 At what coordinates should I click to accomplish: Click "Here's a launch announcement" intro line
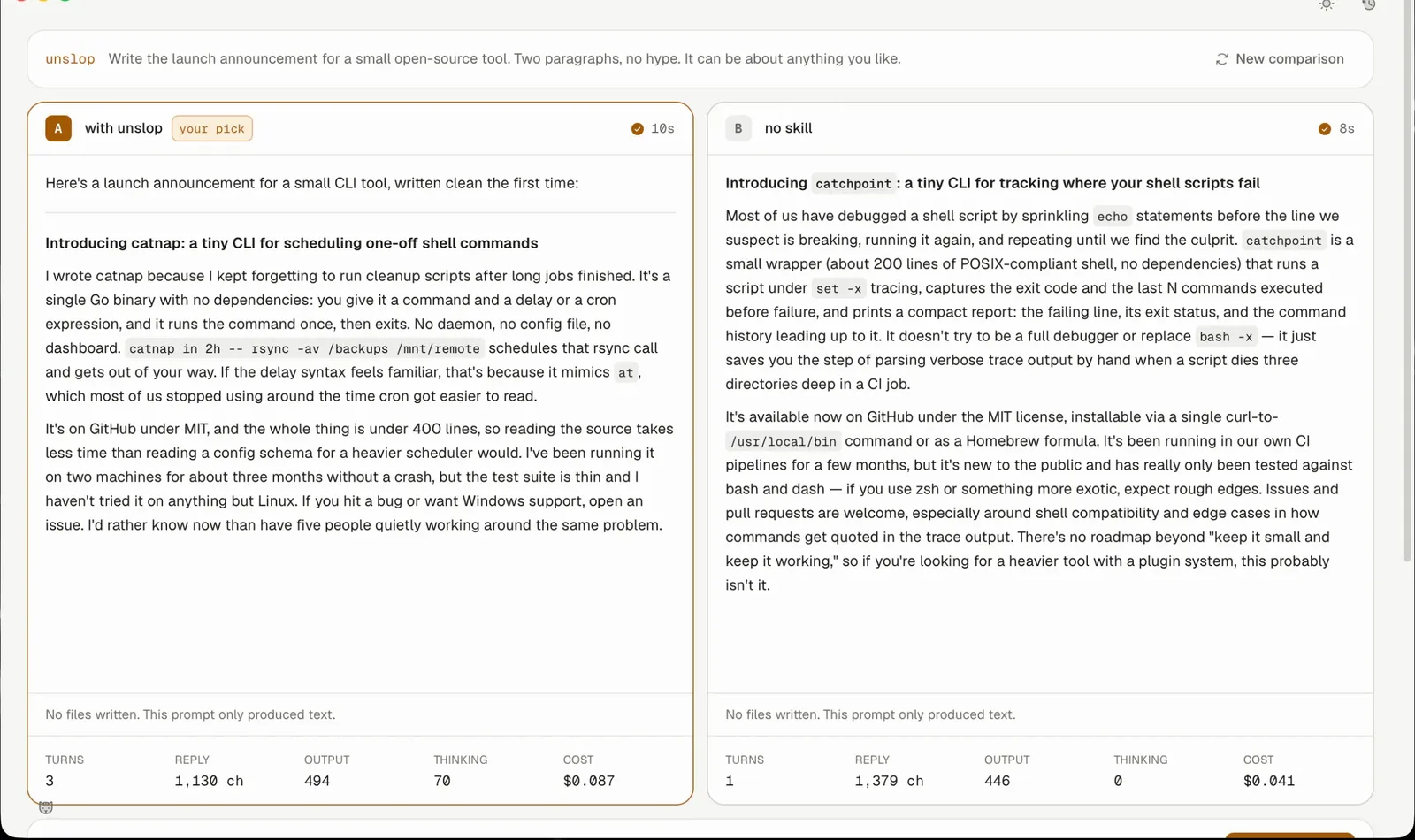(x=312, y=183)
